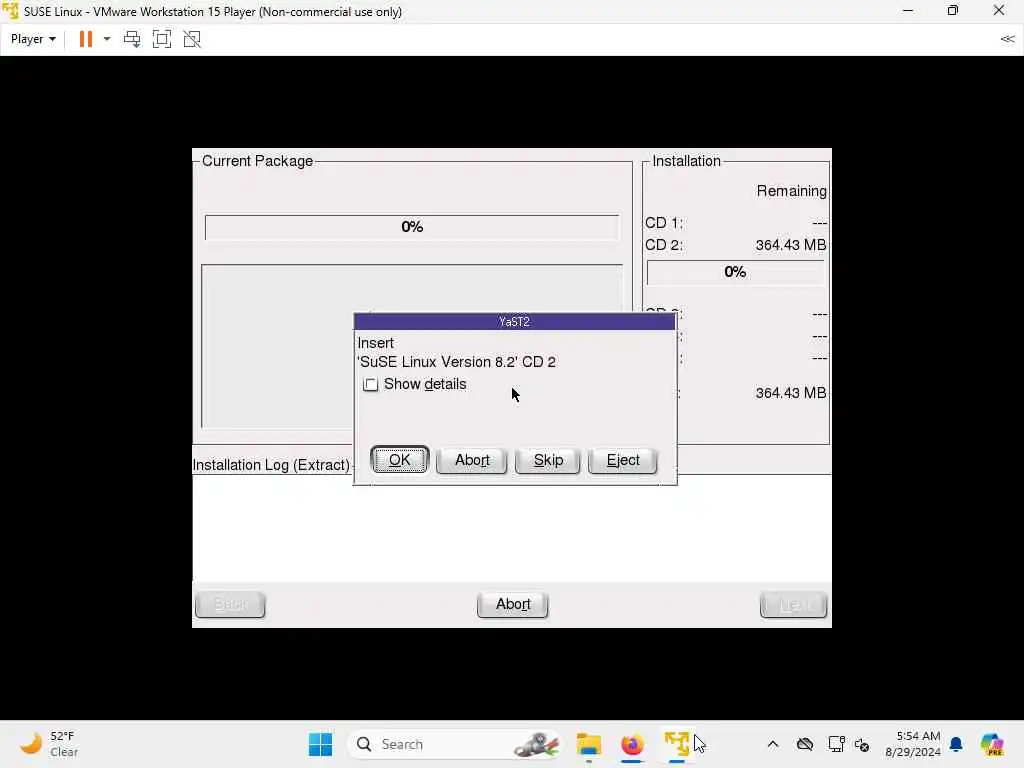This screenshot has width=1024, height=768.
Task: Click the CD 2 installation progress bar
Action: (x=735, y=272)
